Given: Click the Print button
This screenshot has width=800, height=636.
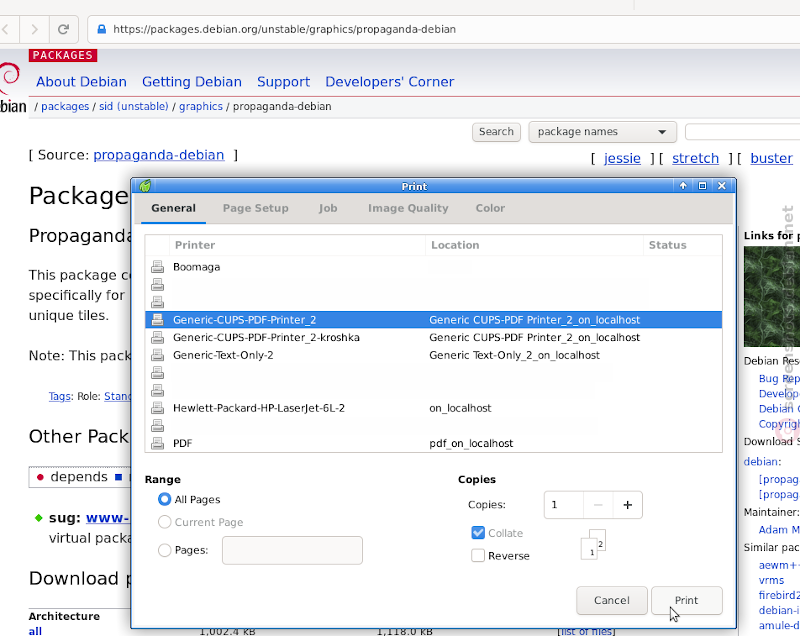Looking at the screenshot, I should coord(687,600).
